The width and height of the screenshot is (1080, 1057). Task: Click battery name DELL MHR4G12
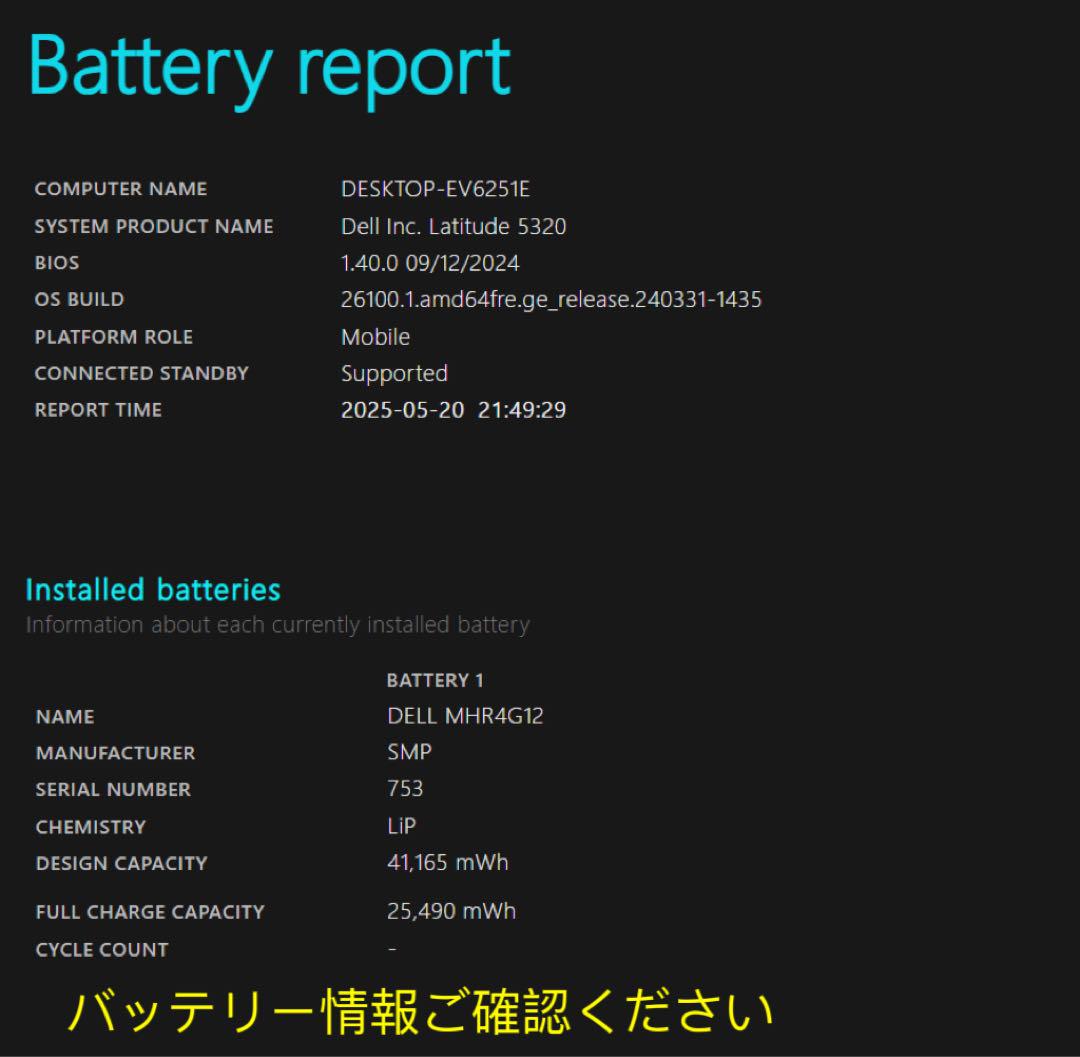465,716
